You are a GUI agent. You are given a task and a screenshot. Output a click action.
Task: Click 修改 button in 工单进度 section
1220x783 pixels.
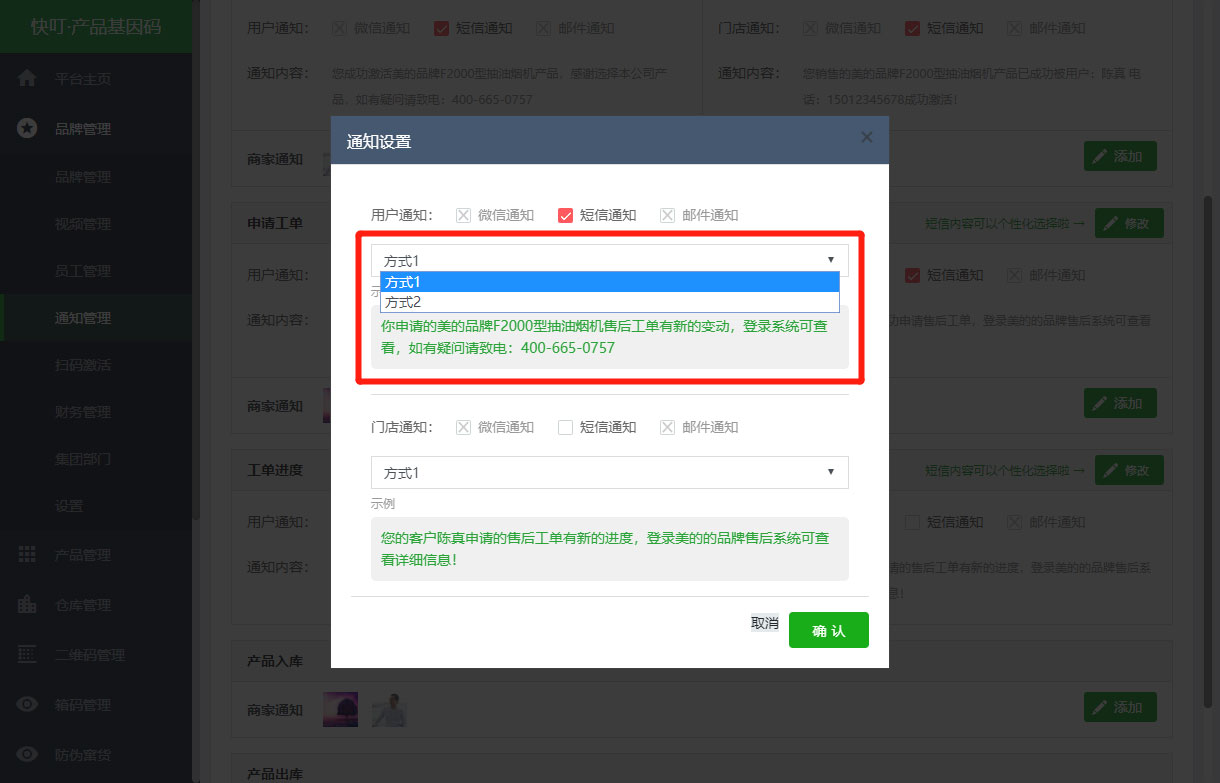click(x=1129, y=470)
